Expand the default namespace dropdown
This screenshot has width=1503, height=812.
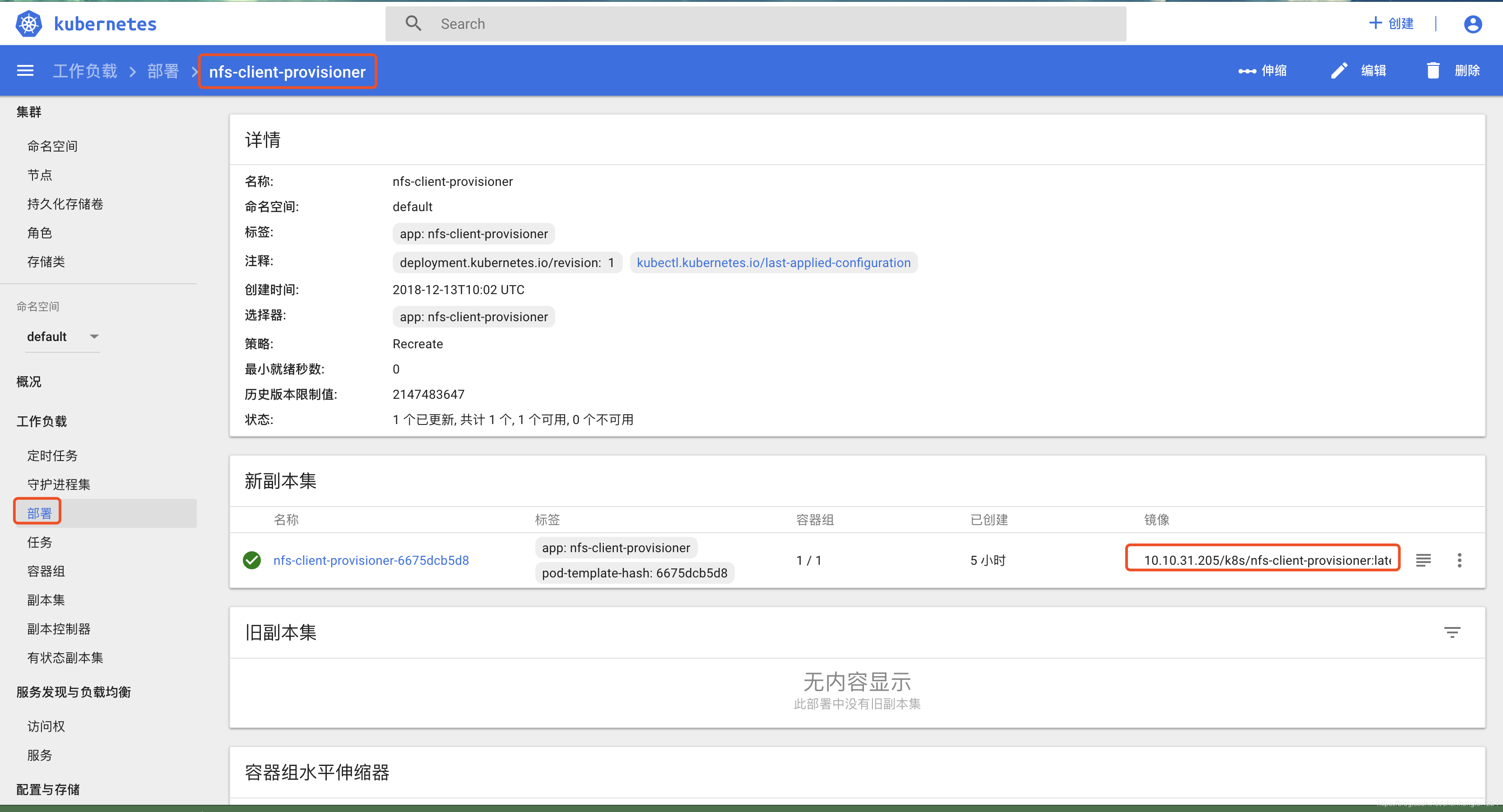click(94, 337)
